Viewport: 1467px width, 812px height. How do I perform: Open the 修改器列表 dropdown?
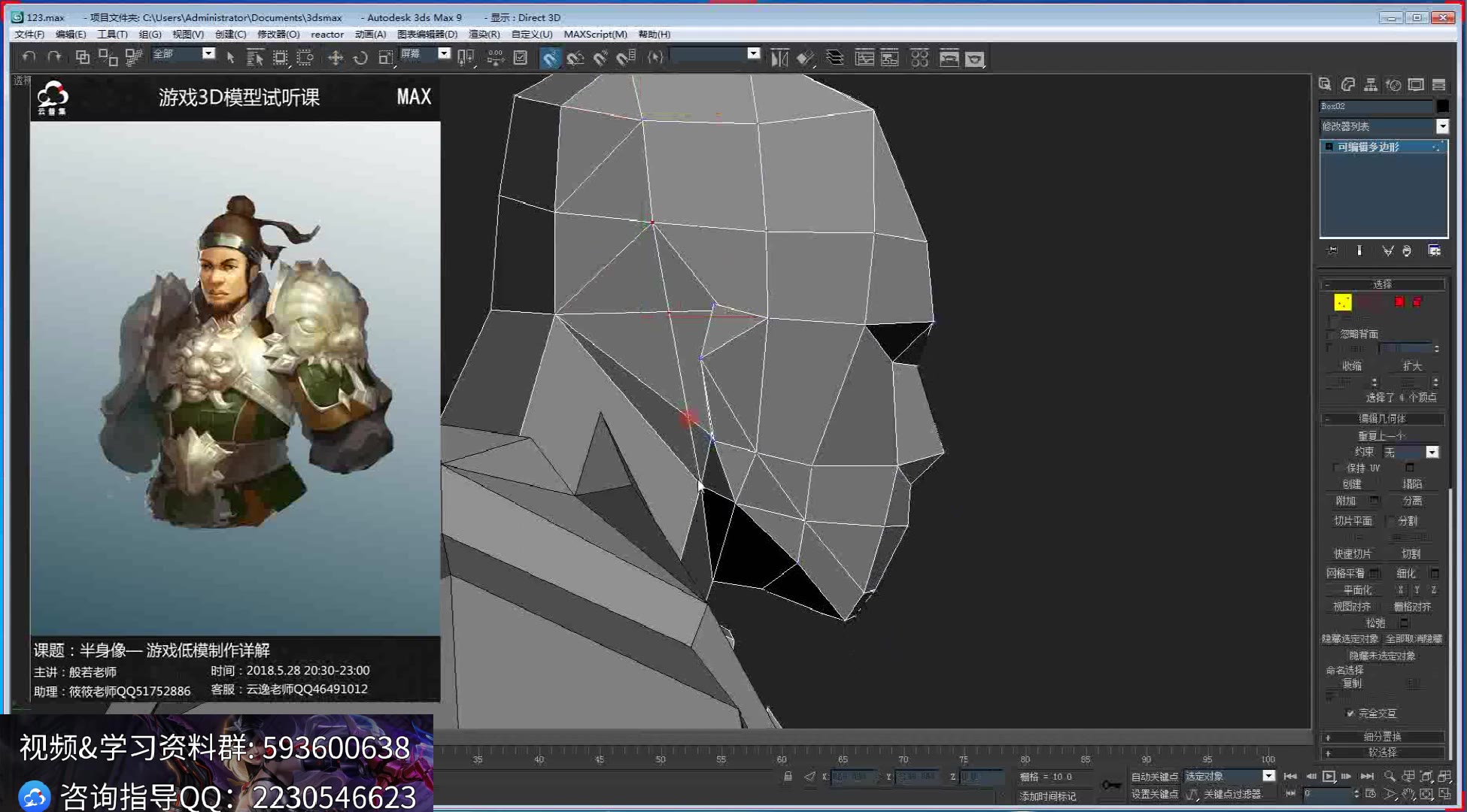point(1443,126)
